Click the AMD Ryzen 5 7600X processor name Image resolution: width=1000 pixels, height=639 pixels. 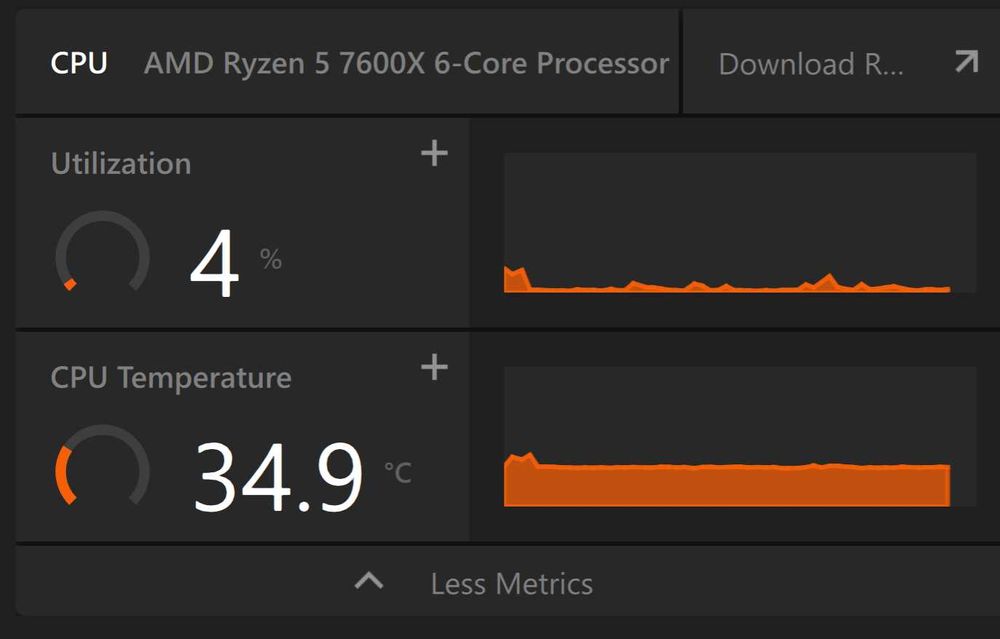[406, 64]
